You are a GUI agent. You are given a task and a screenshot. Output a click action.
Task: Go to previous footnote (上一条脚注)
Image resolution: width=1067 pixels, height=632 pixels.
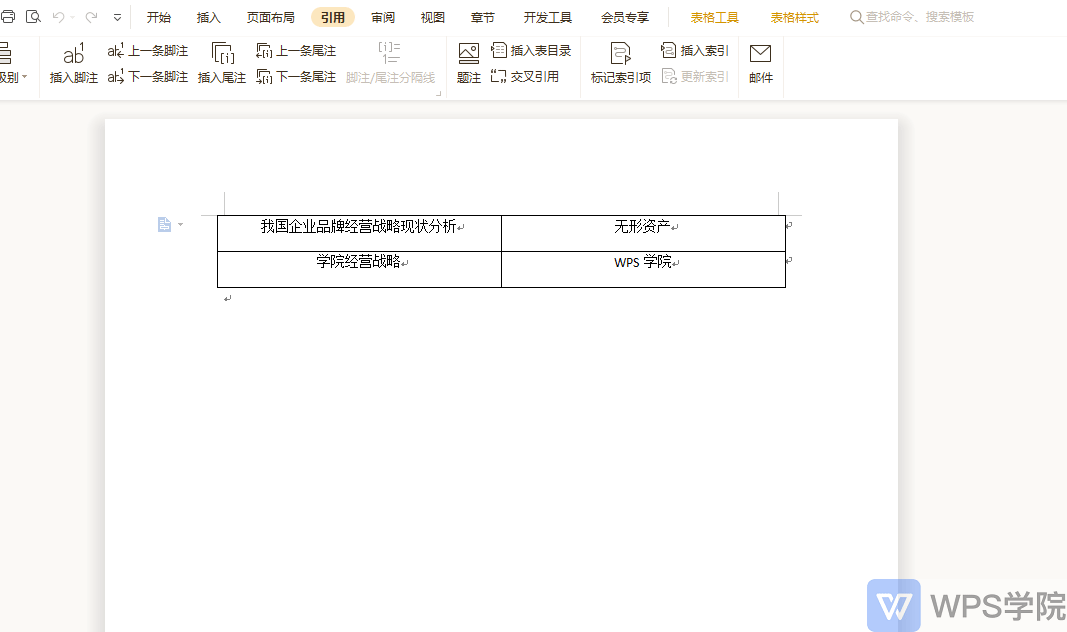[148, 51]
